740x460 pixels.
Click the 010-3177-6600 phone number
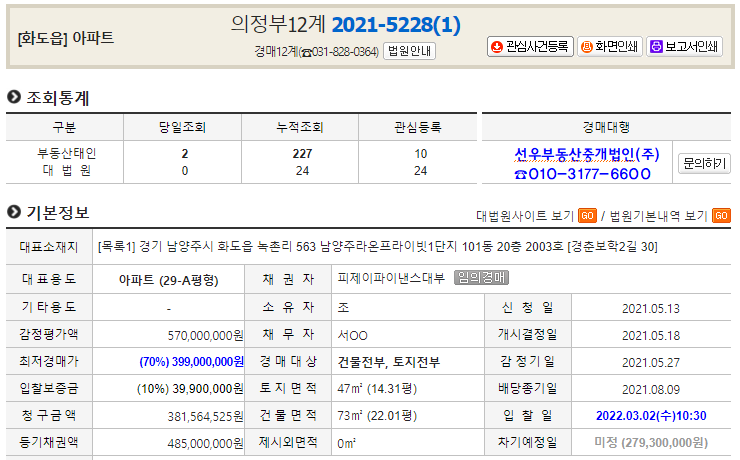pyautogui.click(x=583, y=174)
